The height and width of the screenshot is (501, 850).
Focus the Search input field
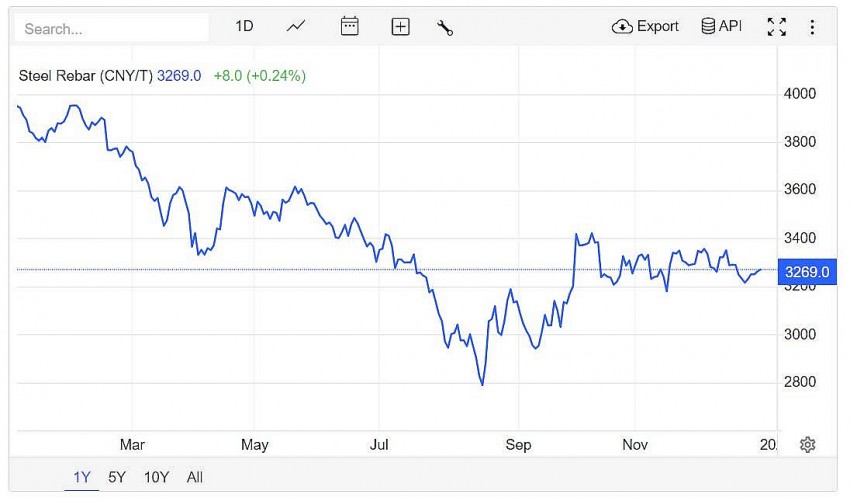pyautogui.click(x=110, y=29)
